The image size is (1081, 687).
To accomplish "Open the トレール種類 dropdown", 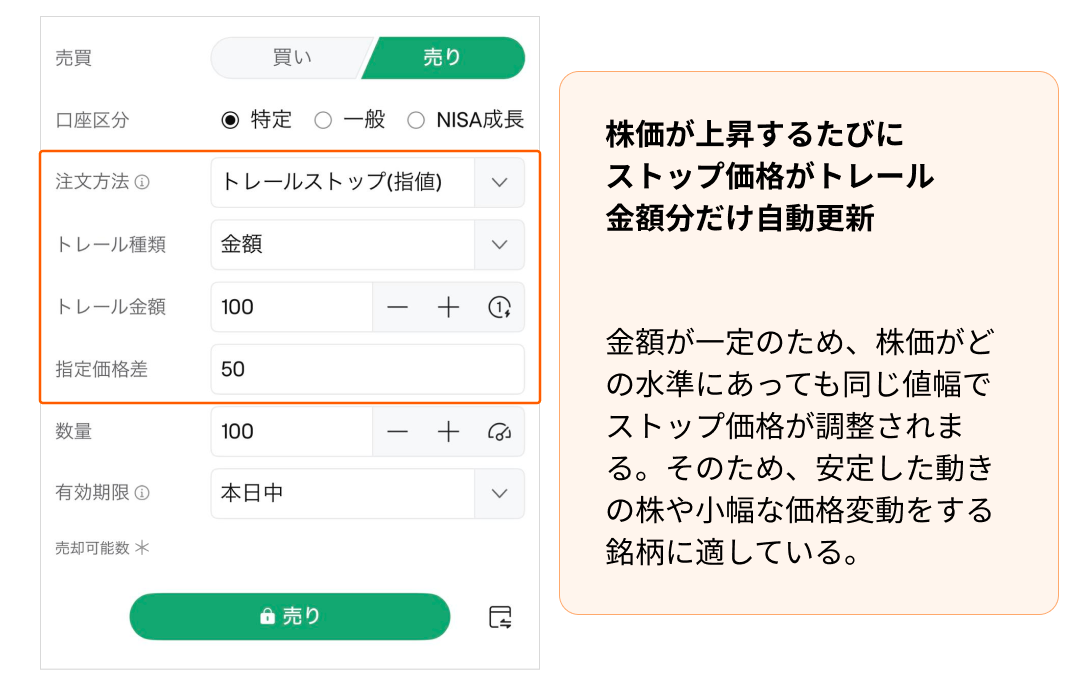I will (500, 245).
